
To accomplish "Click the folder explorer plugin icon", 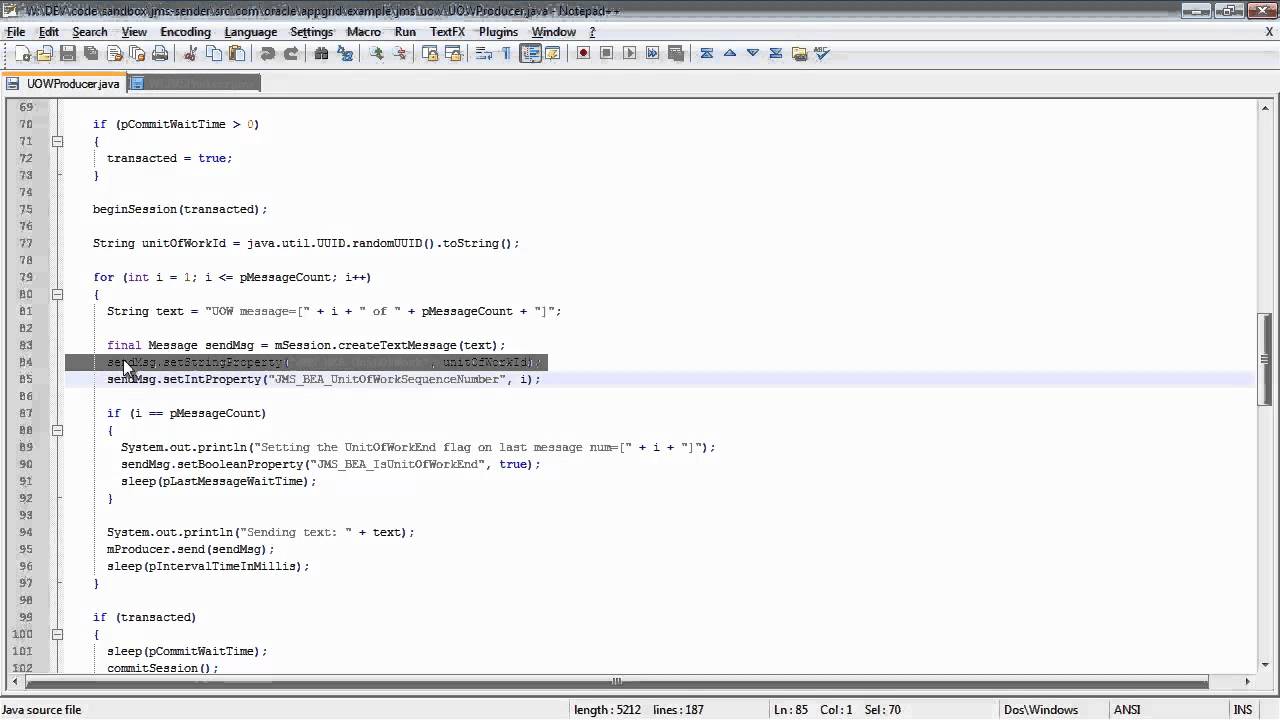I will click(x=800, y=53).
